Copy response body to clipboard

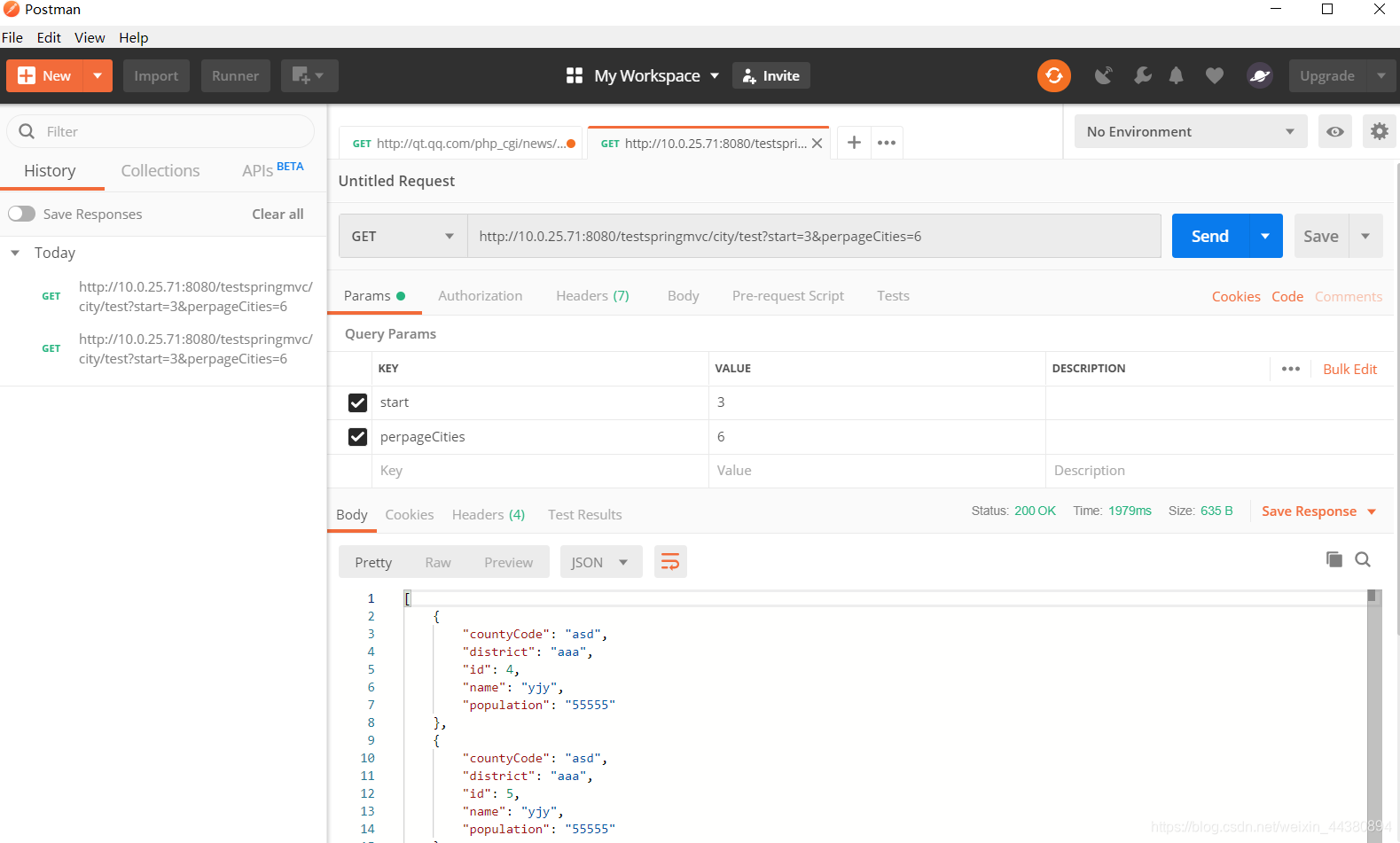pyautogui.click(x=1334, y=559)
